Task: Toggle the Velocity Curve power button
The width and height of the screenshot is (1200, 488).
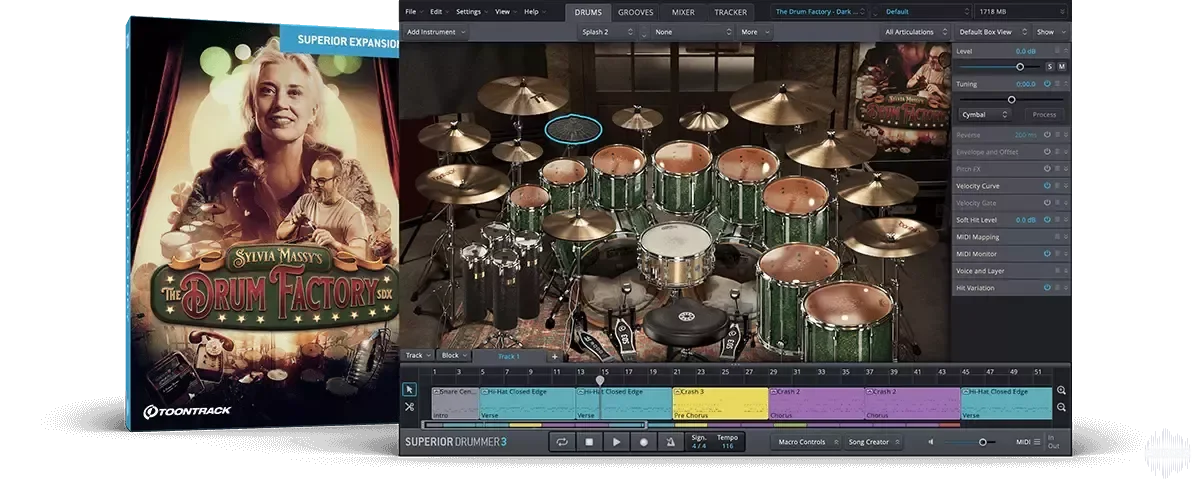Action: (1047, 186)
